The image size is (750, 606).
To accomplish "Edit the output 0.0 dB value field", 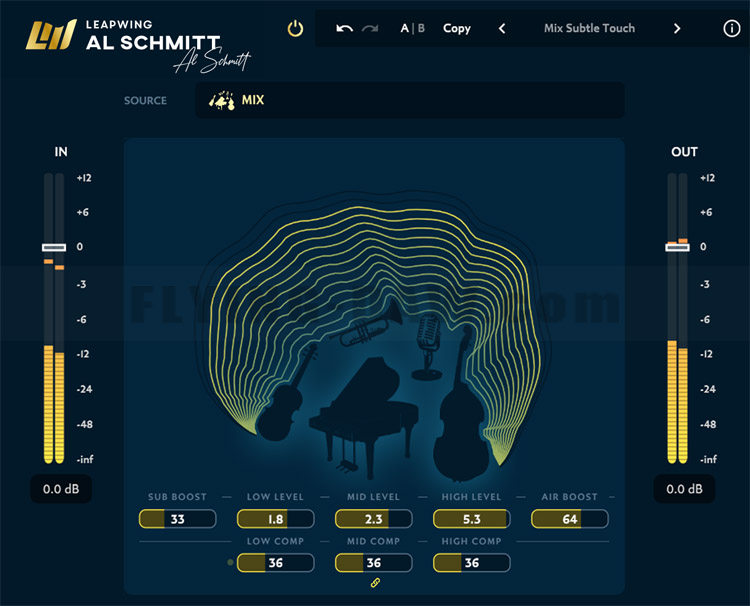I will pyautogui.click(x=684, y=489).
